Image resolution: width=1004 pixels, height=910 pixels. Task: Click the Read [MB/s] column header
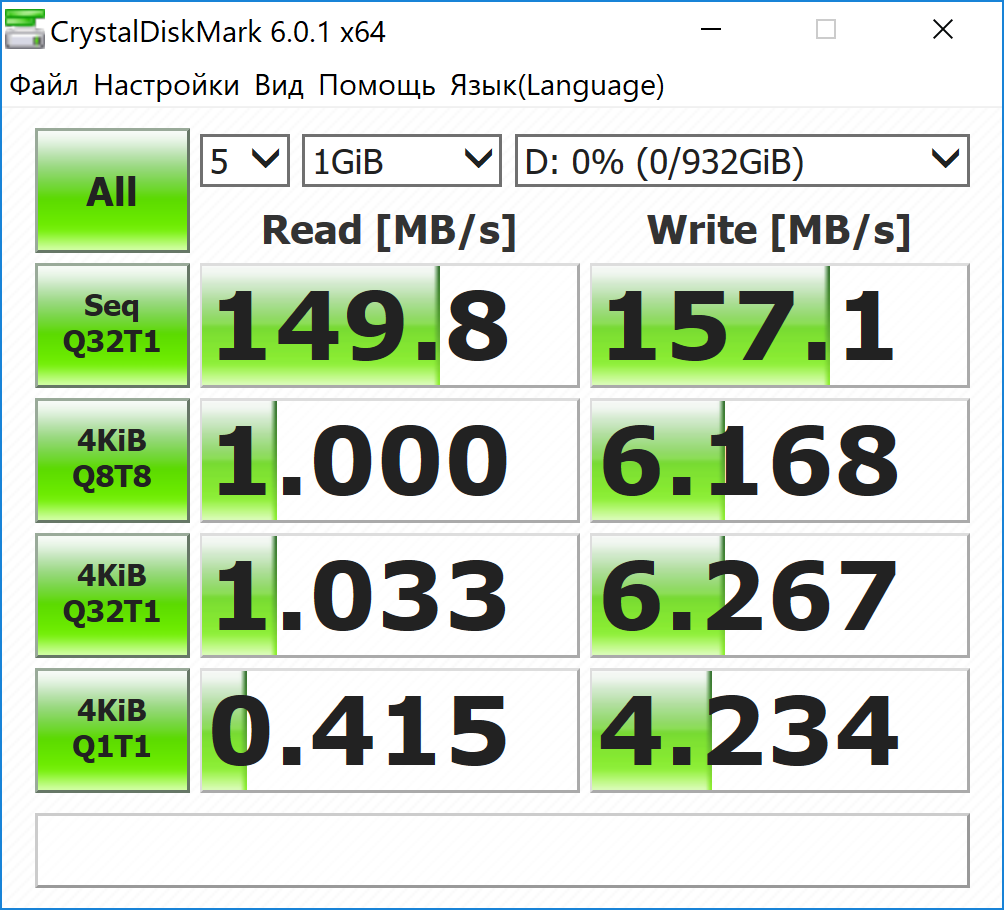click(389, 231)
